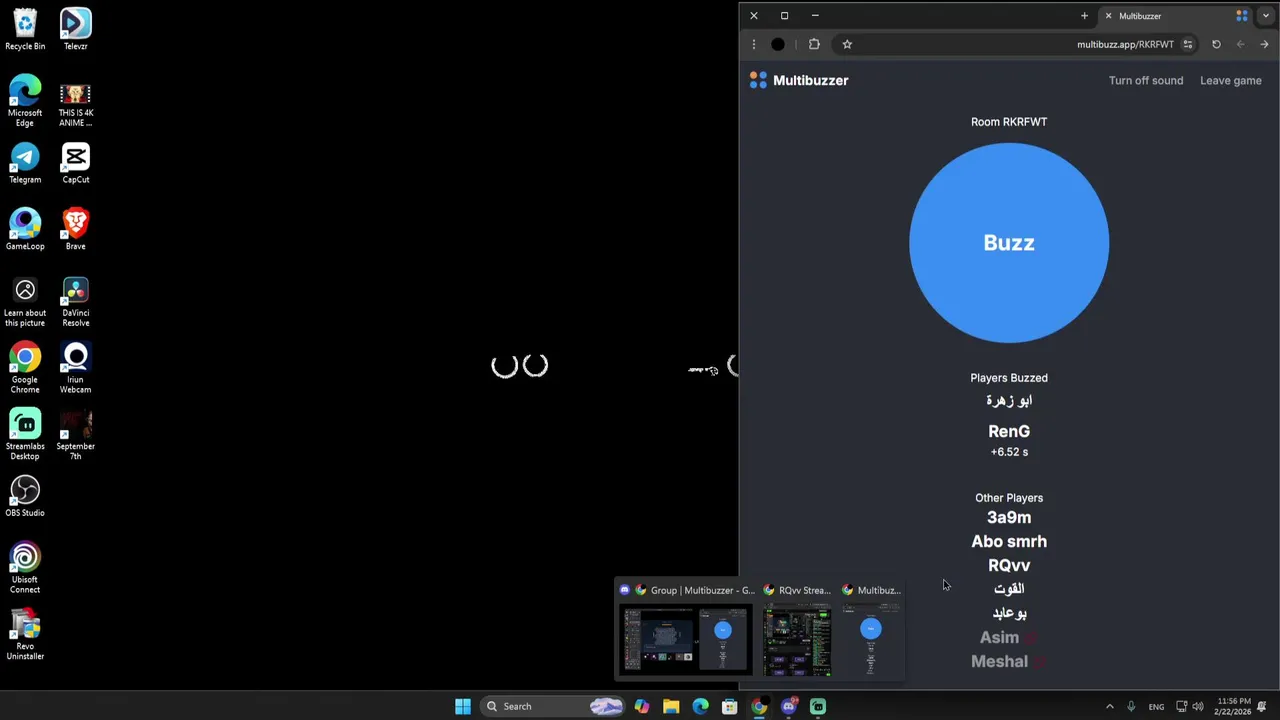Click the Chrome bookmark star icon
This screenshot has height=720, width=1280.
(x=847, y=44)
